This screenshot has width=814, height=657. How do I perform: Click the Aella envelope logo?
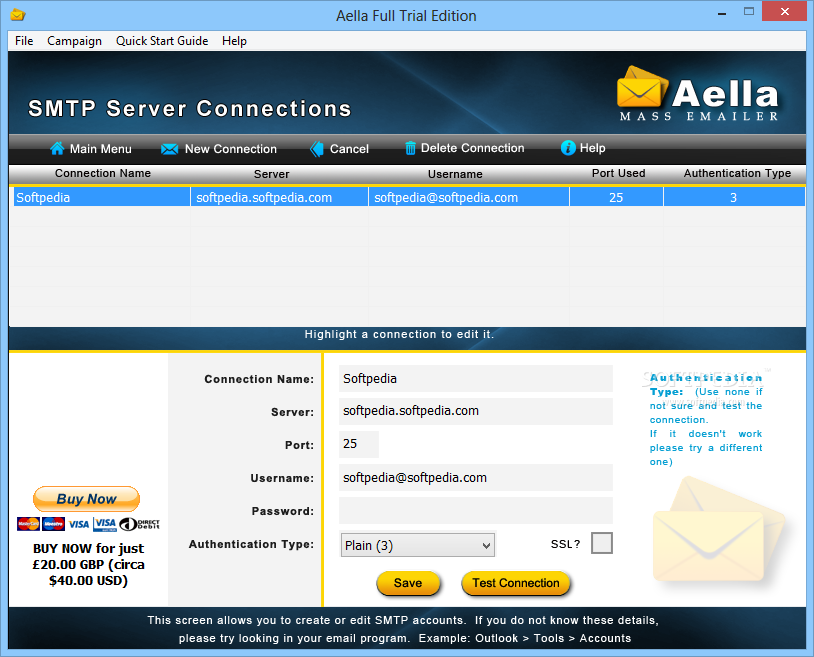(x=641, y=87)
